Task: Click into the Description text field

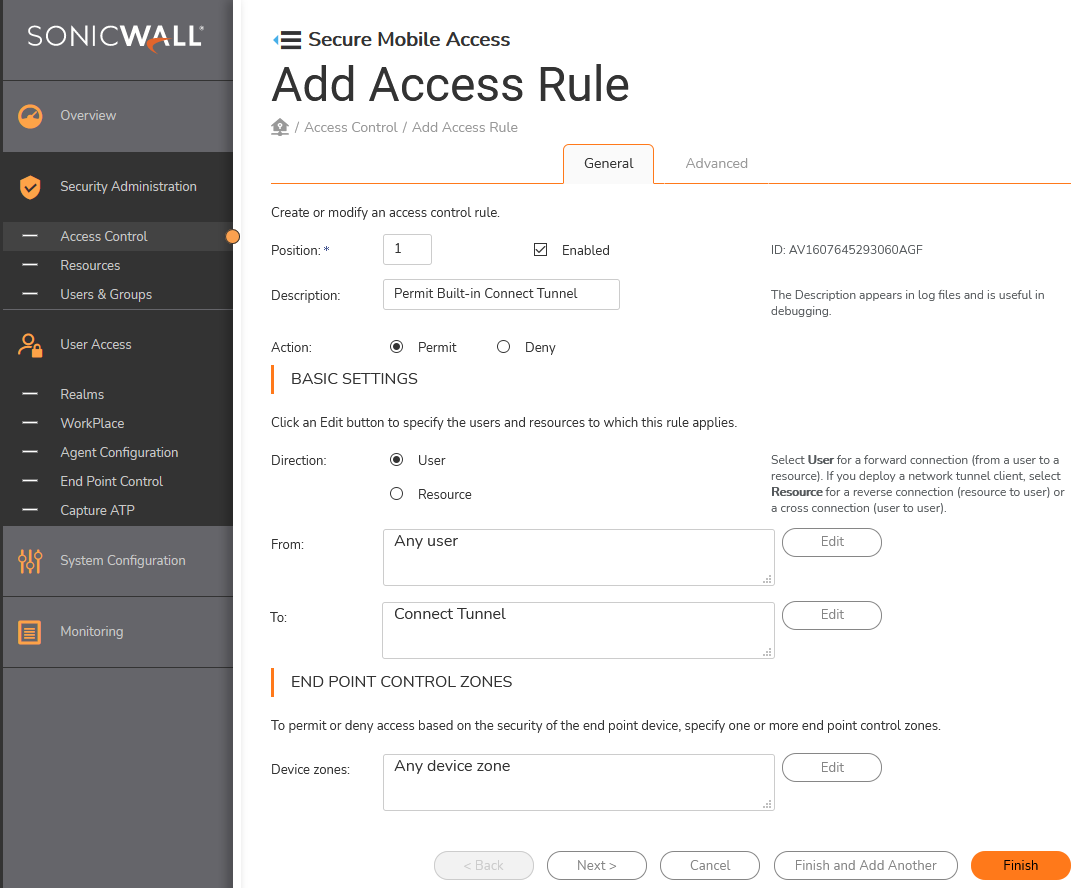Action: (x=501, y=294)
